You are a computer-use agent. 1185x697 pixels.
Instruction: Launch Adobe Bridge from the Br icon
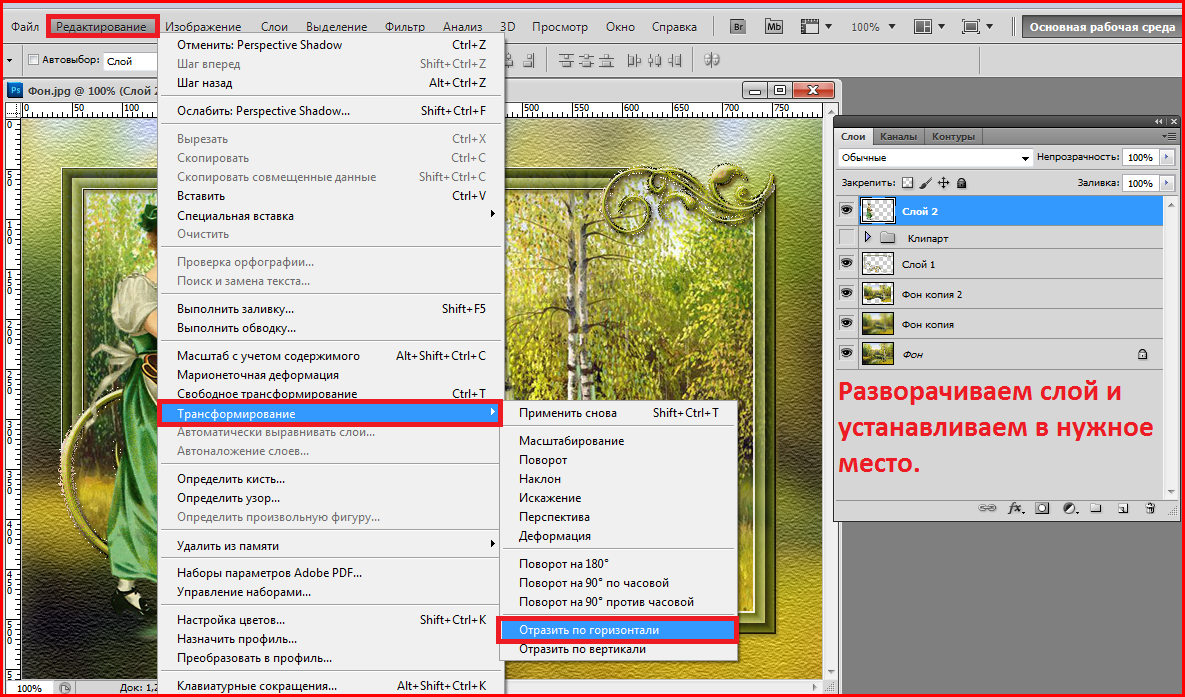738,26
